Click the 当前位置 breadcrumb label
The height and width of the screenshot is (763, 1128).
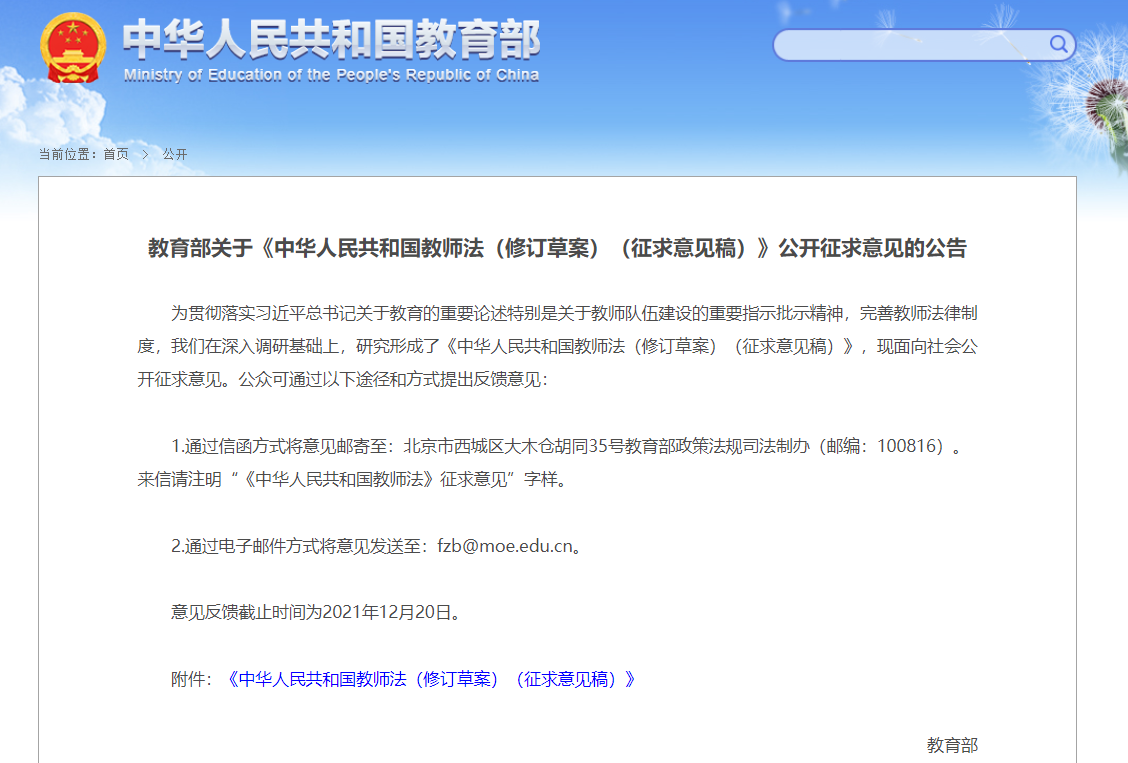[x=67, y=154]
